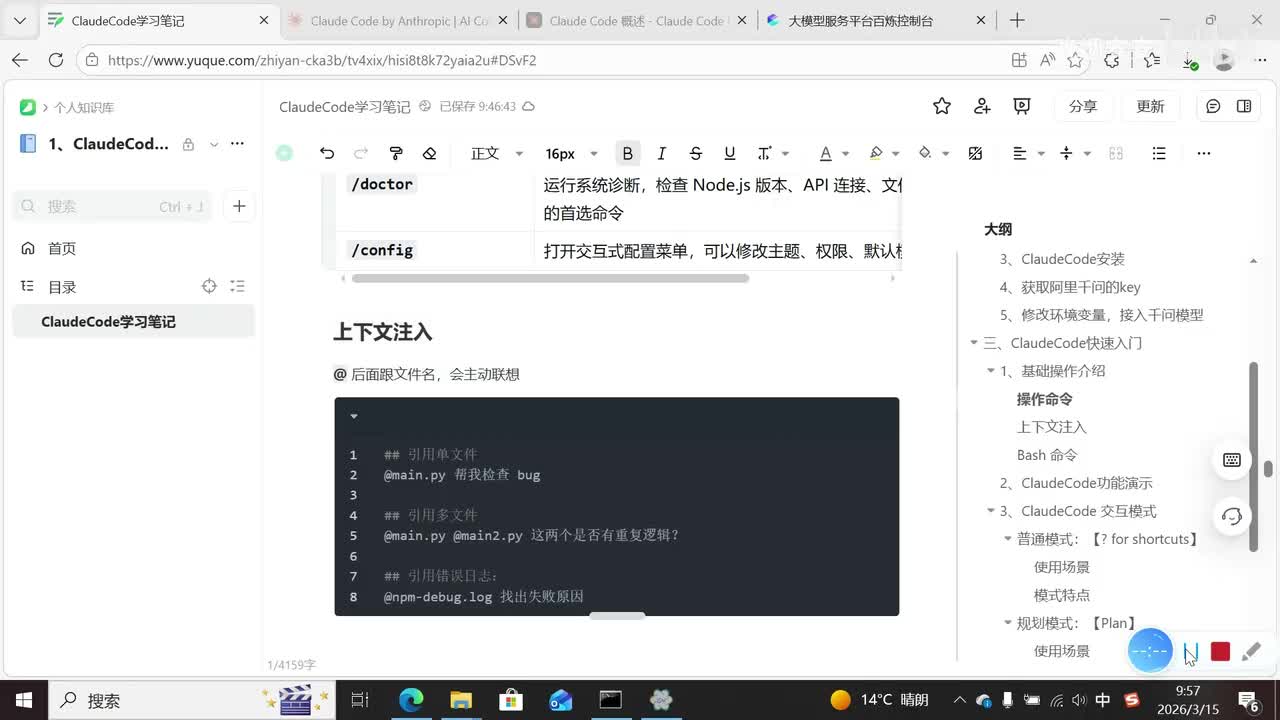1280x720 pixels.
Task: Open the terminal app in taskbar
Action: click(x=611, y=700)
